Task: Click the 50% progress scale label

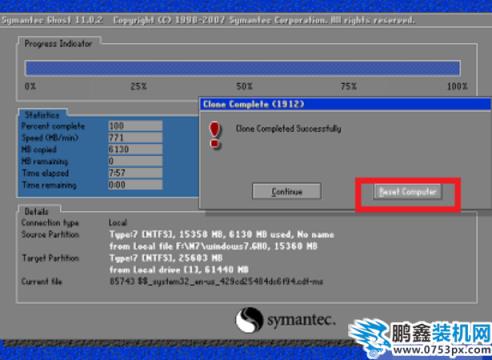Action: tap(244, 86)
